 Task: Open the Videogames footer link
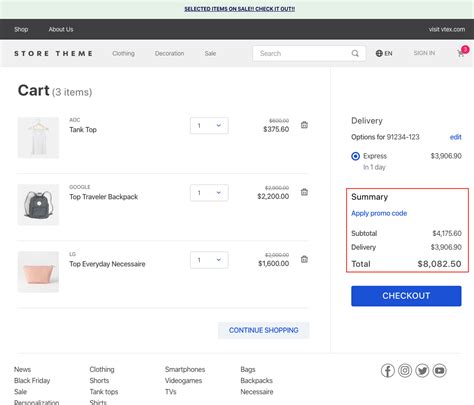183,381
